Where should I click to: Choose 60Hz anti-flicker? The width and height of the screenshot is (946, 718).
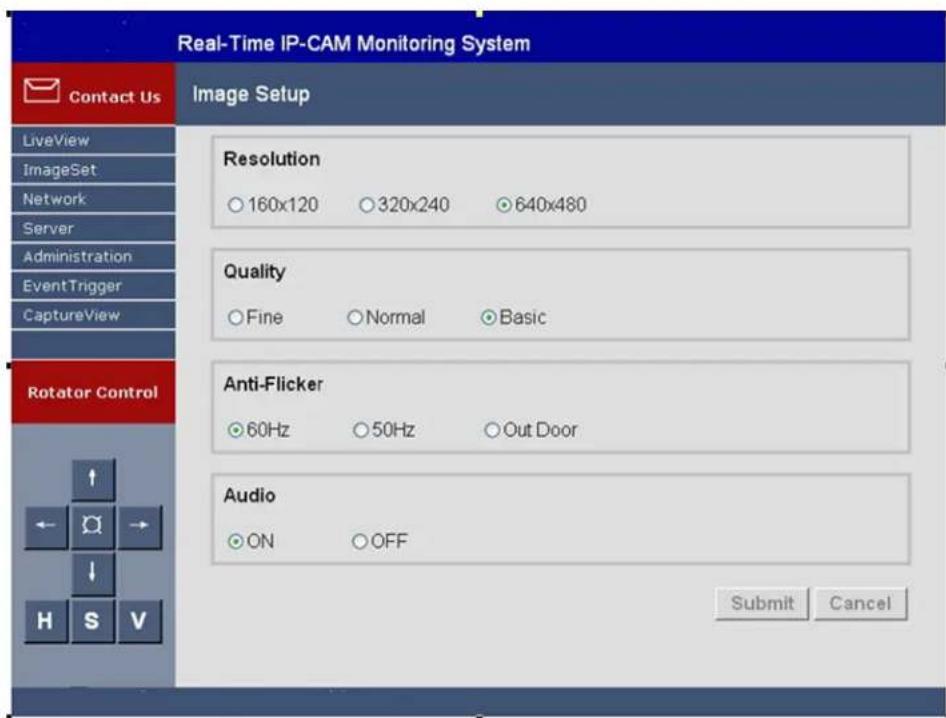235,430
